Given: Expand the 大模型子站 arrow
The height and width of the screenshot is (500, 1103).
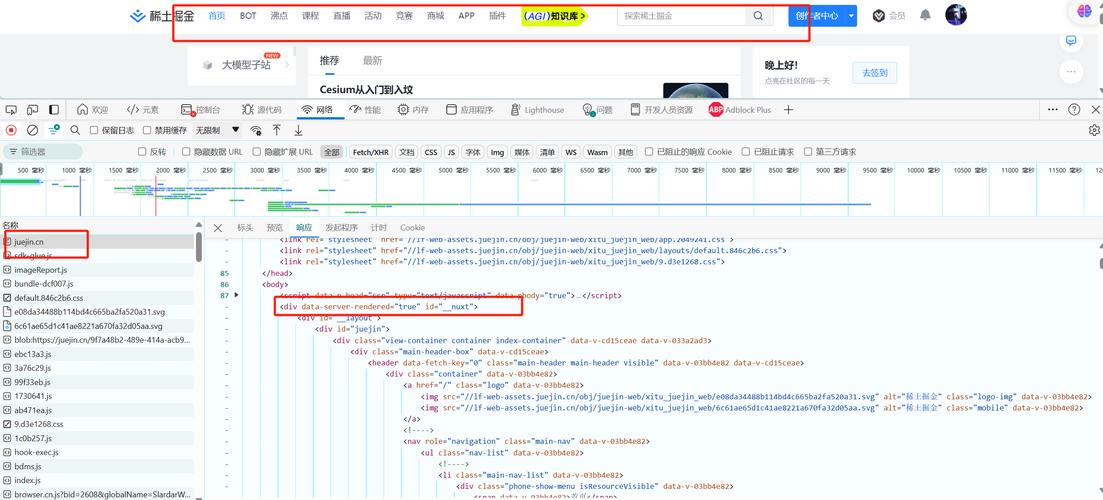Looking at the screenshot, I should tap(288, 65).
